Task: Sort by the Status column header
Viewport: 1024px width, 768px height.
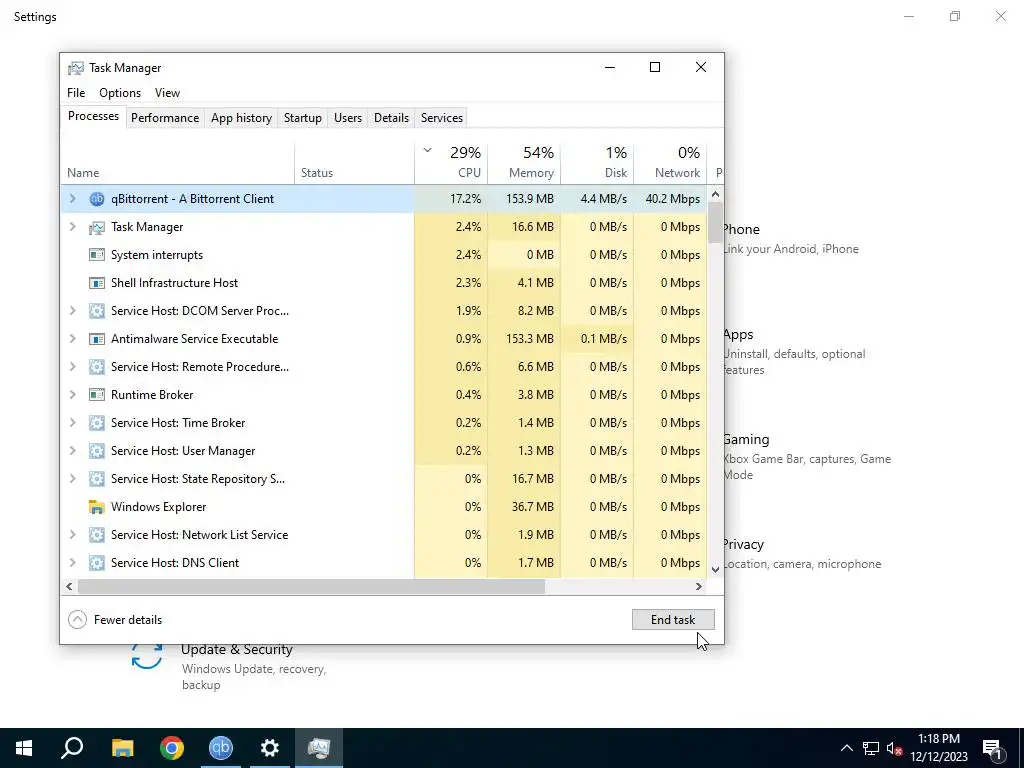Action: pyautogui.click(x=355, y=162)
